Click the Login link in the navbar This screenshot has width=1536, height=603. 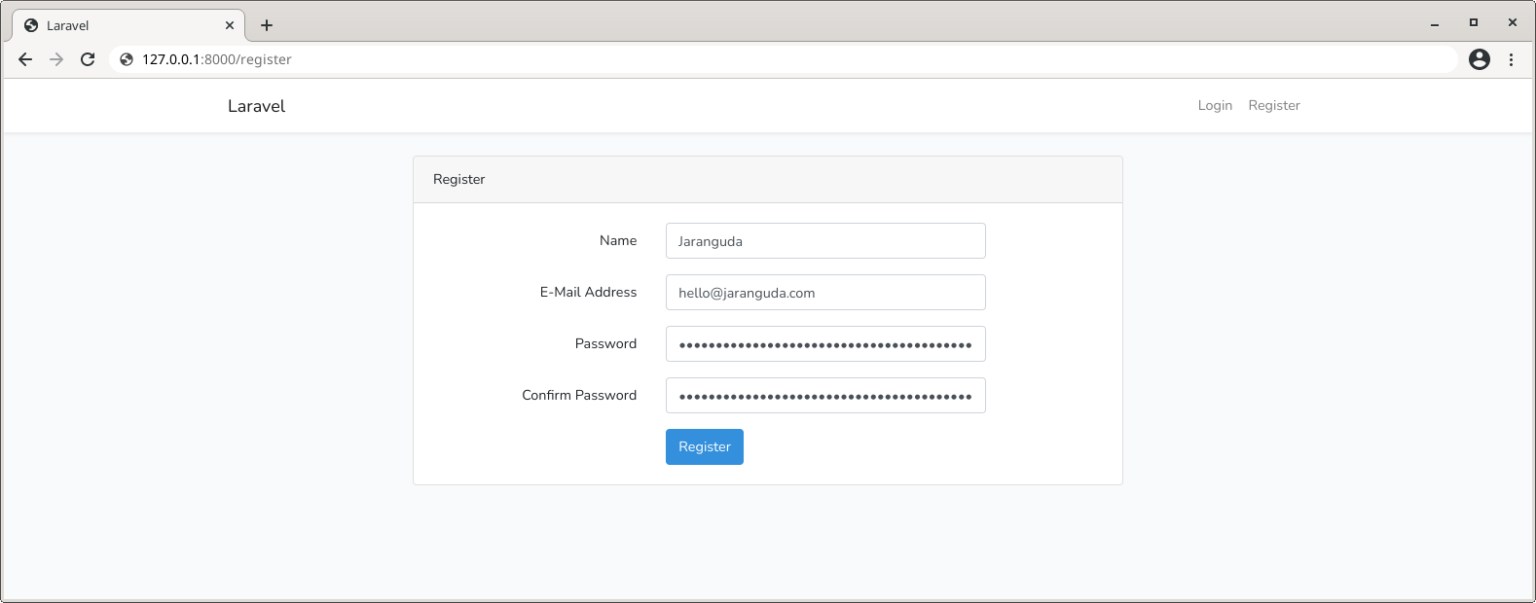coord(1214,105)
